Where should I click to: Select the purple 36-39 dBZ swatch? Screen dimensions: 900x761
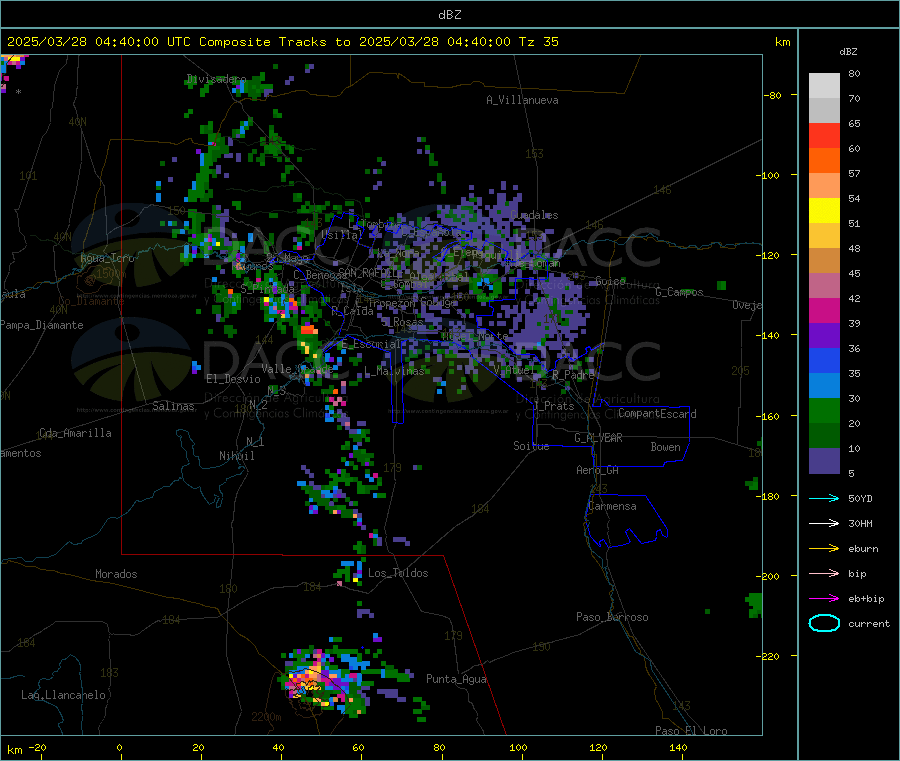824,336
